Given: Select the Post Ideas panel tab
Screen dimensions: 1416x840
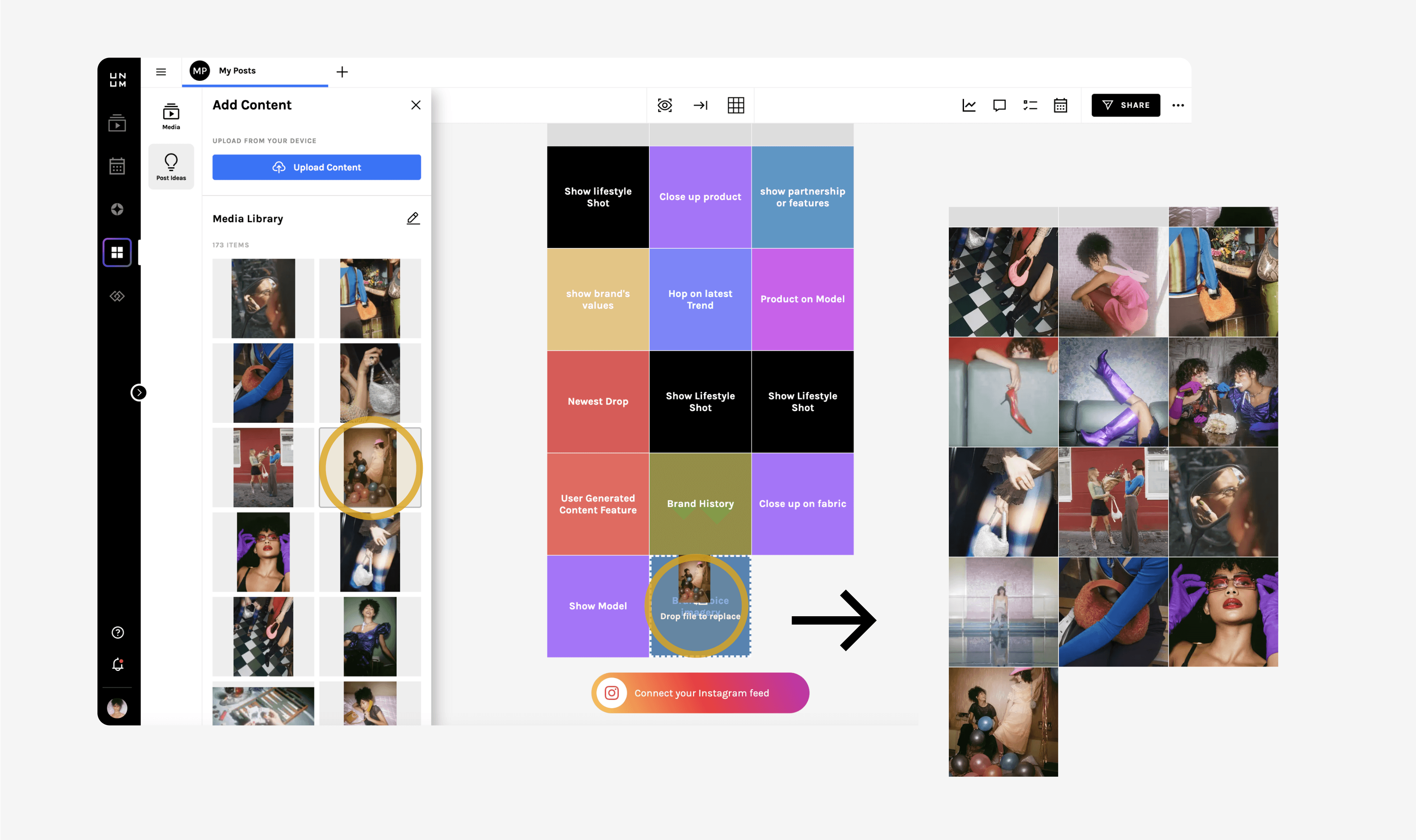Looking at the screenshot, I should point(171,167).
